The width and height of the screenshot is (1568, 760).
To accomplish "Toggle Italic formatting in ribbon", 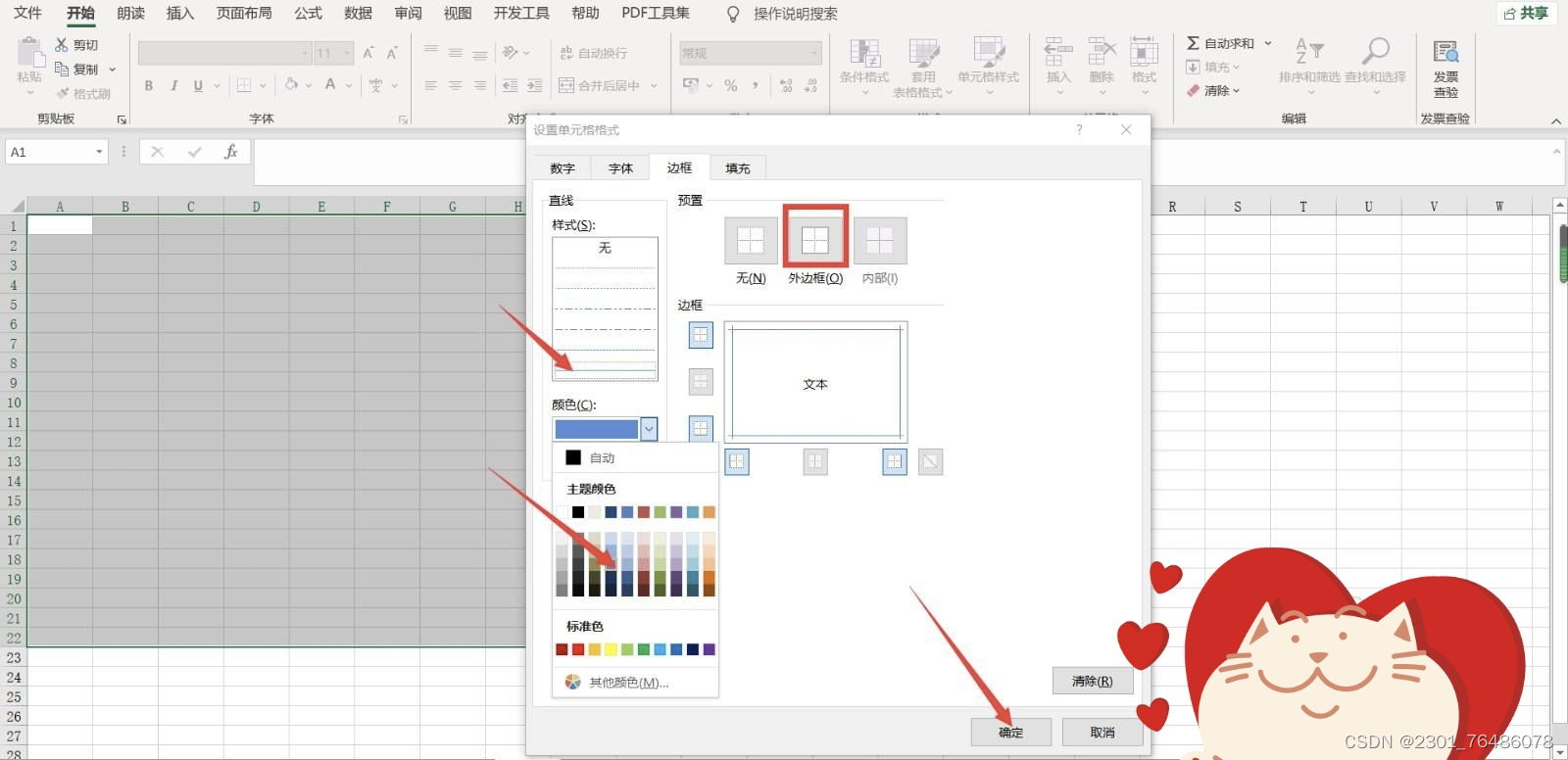I will pos(173,85).
